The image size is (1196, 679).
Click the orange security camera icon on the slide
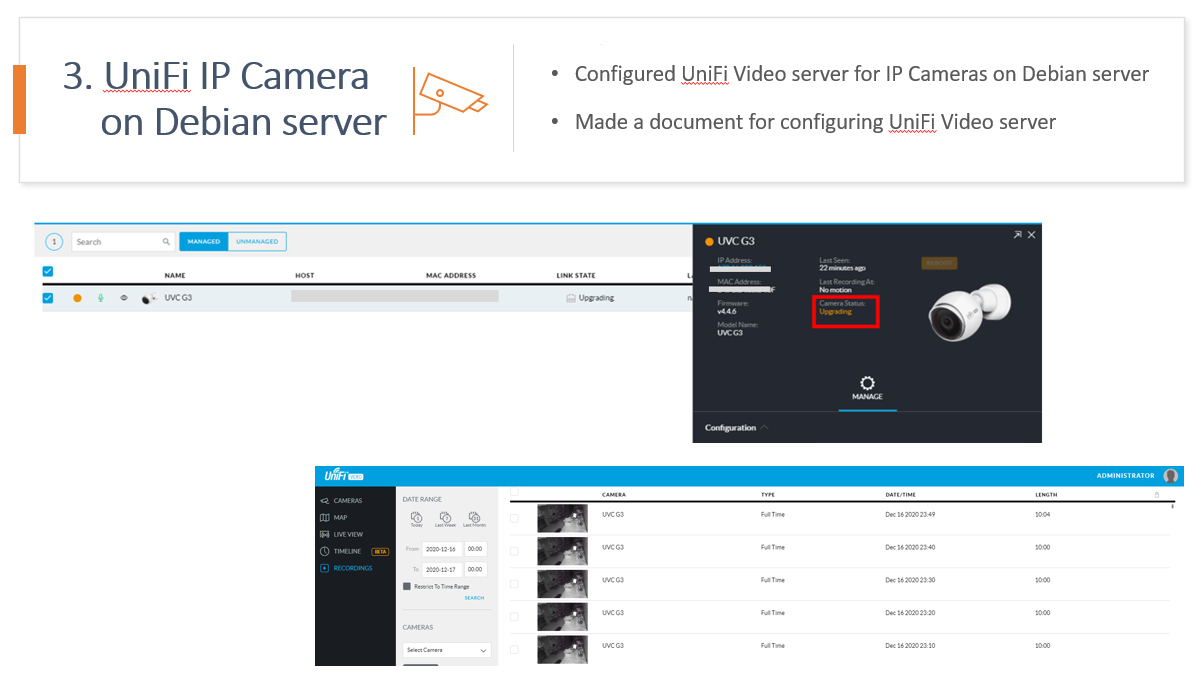click(450, 100)
